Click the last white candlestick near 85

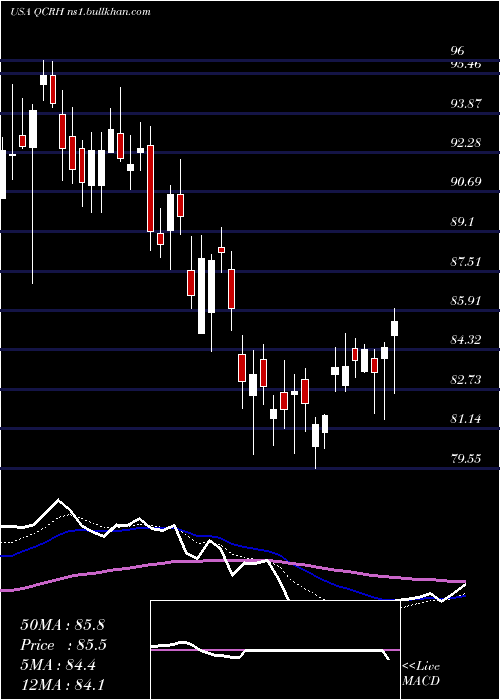[394, 350]
